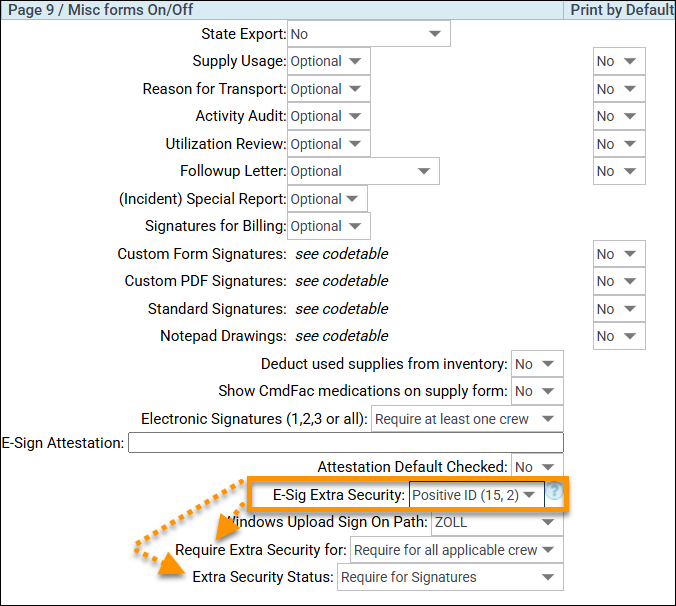Change the Extra Security Status dropdown
This screenshot has height=606, width=676.
[449, 577]
